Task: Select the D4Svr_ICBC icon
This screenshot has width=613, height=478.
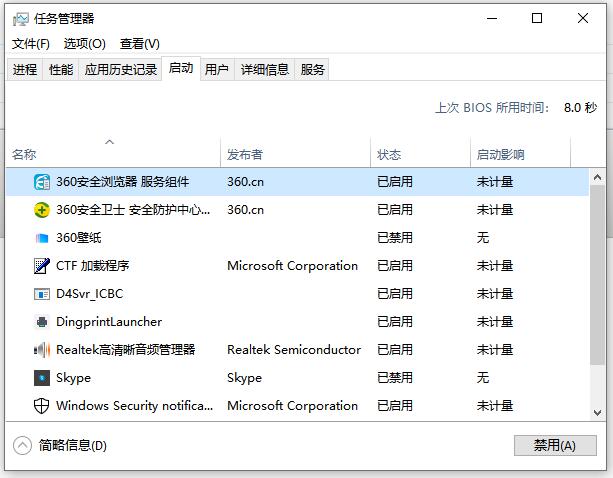Action: pos(42,294)
